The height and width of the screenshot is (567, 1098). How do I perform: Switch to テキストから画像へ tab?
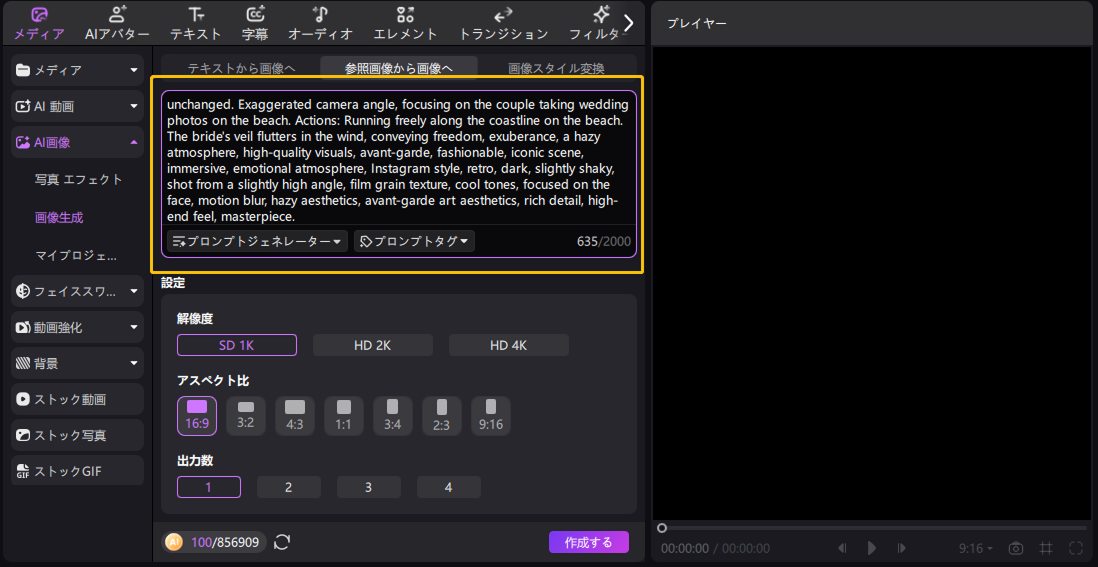(x=241, y=68)
